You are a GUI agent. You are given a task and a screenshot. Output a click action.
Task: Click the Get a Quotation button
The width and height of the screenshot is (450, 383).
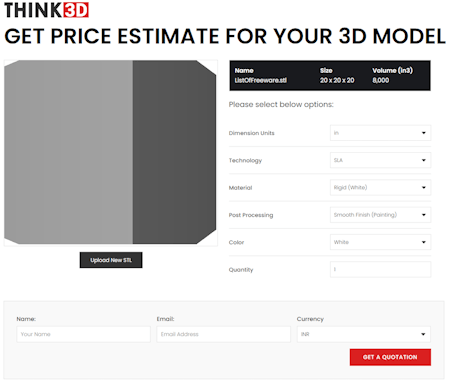click(390, 357)
